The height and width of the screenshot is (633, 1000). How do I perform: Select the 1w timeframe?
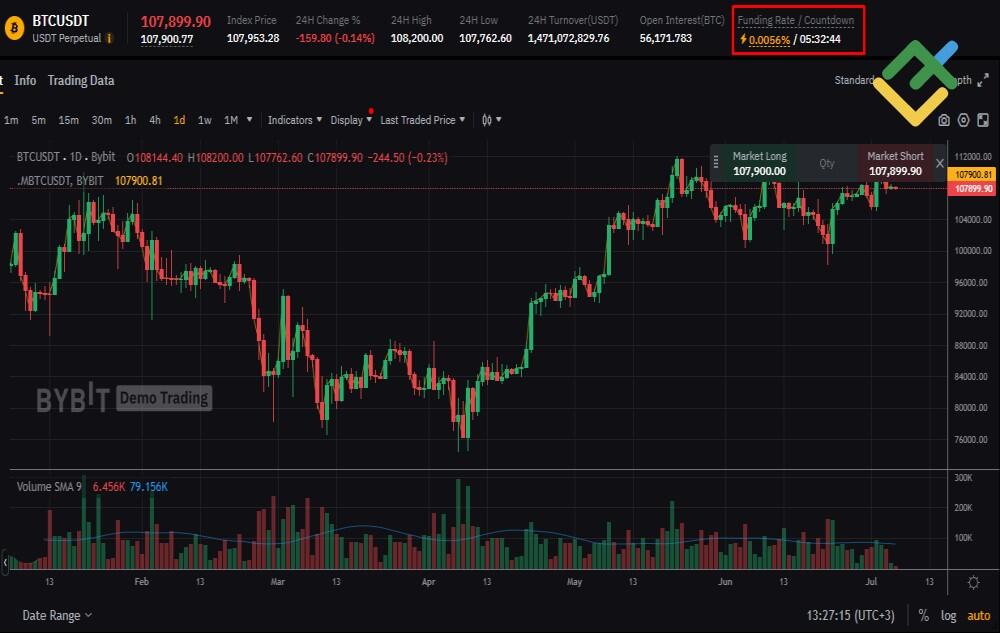(x=204, y=120)
